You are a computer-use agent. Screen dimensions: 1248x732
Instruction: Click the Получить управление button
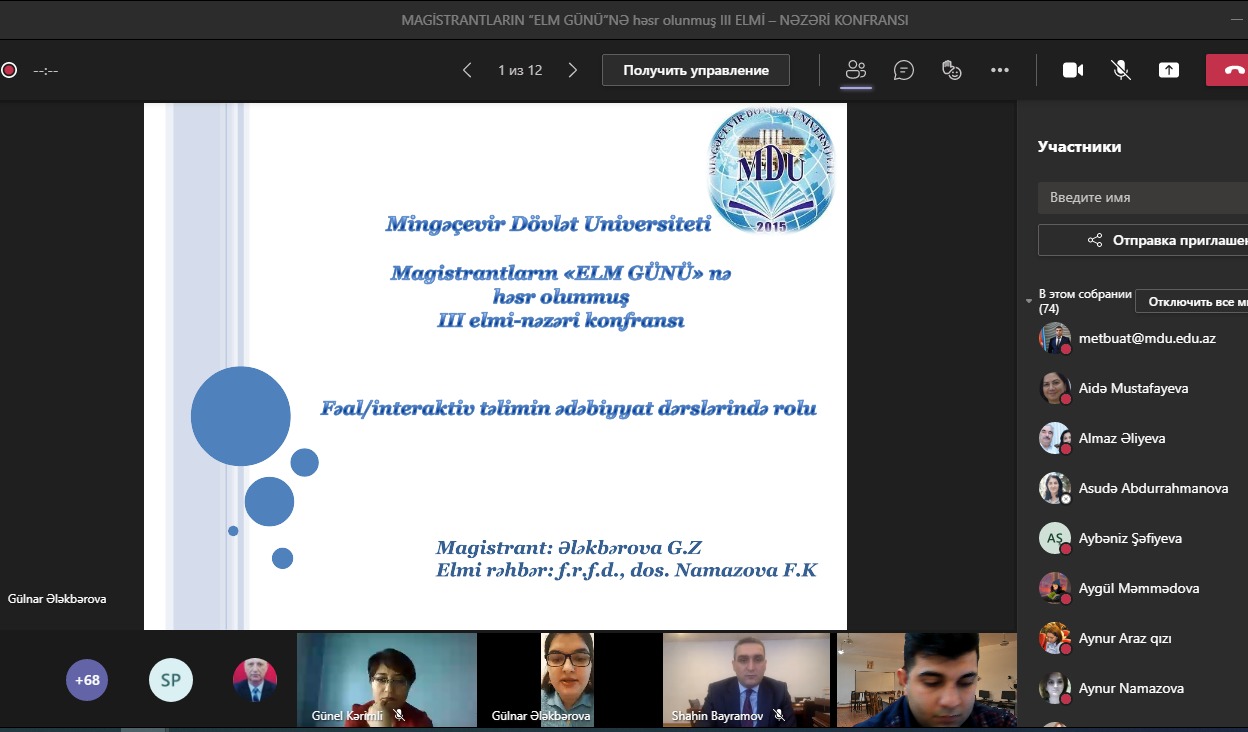pos(695,70)
